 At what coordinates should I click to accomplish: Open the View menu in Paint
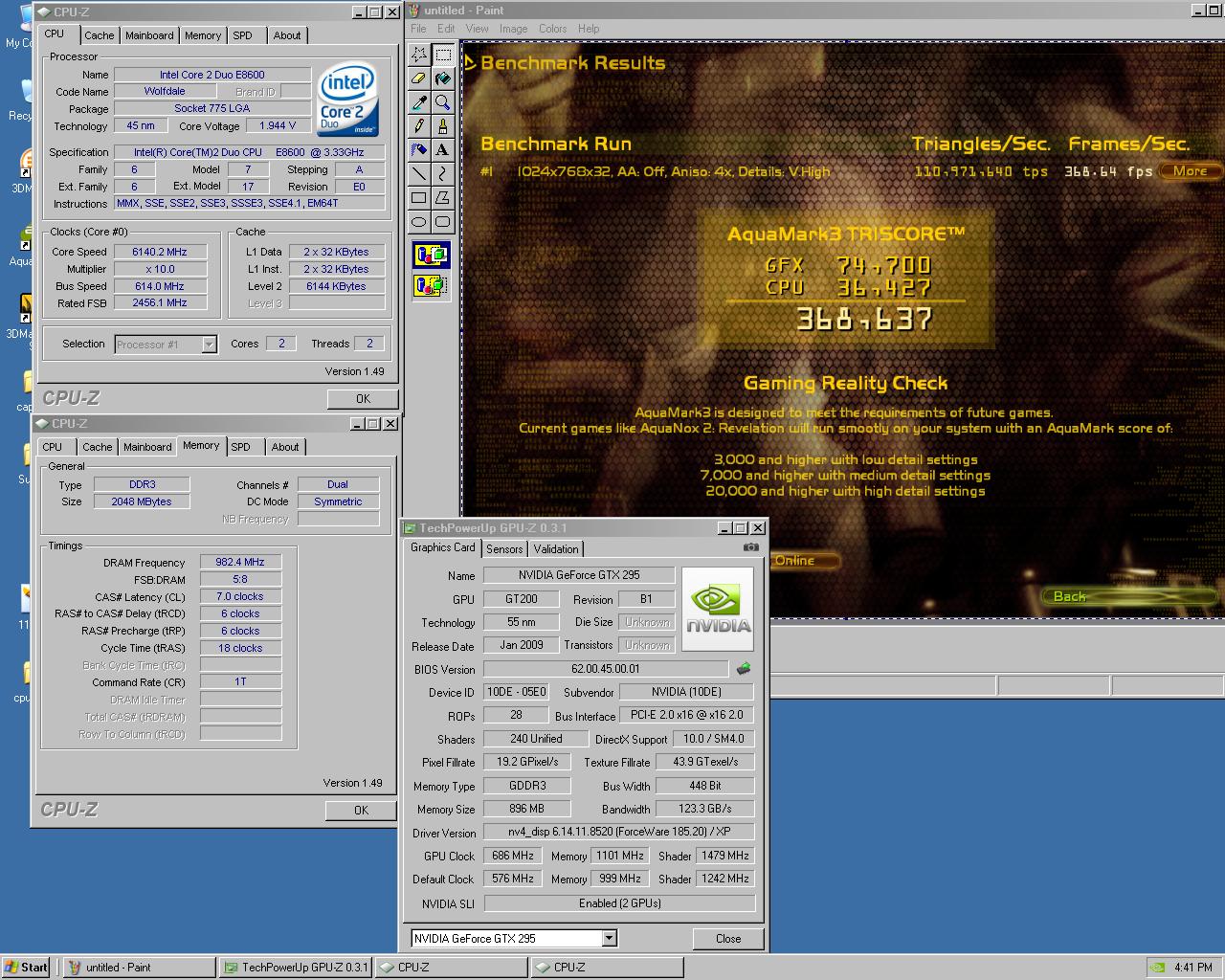pyautogui.click(x=477, y=29)
